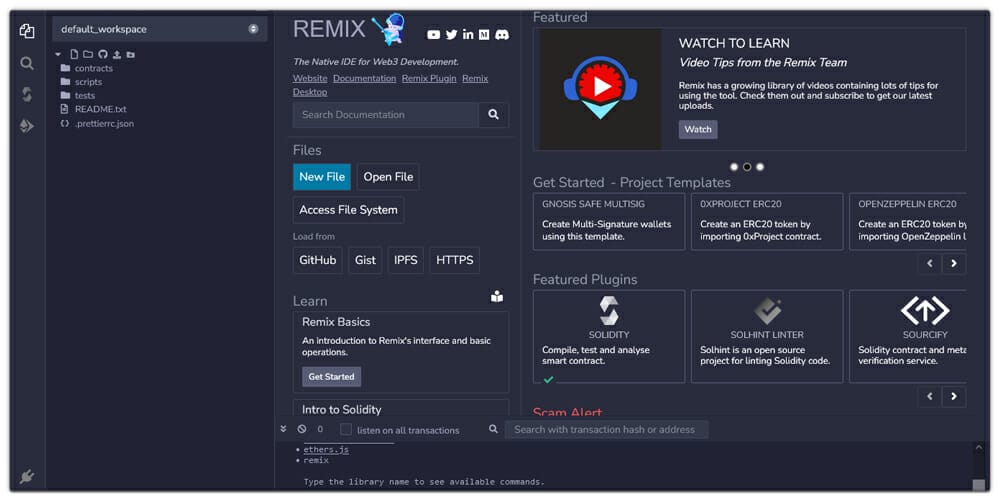Screen dimensions: 1000x500
Task: Click the documentation search magnifier button
Action: tap(494, 115)
